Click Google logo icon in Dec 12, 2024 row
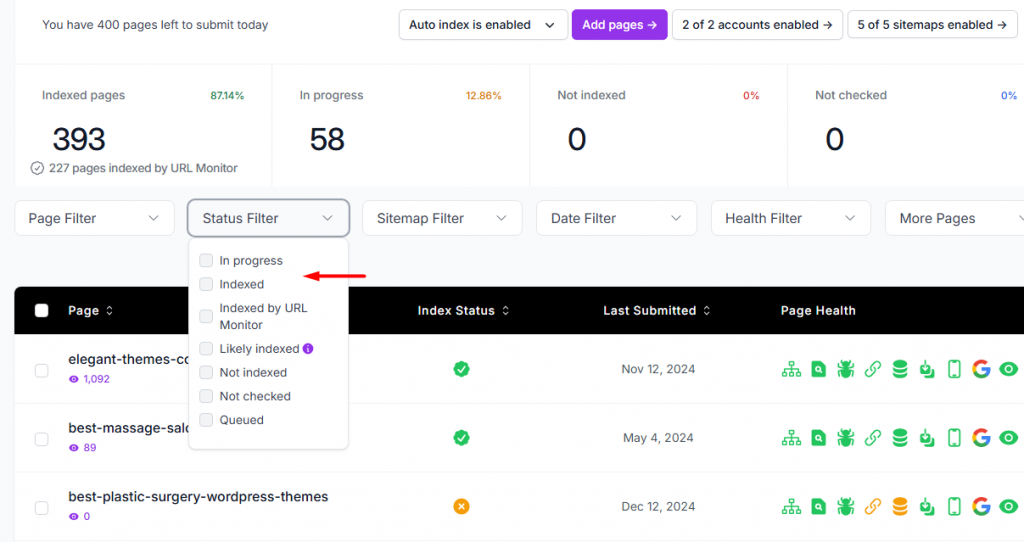This screenshot has width=1024, height=542. point(981,507)
